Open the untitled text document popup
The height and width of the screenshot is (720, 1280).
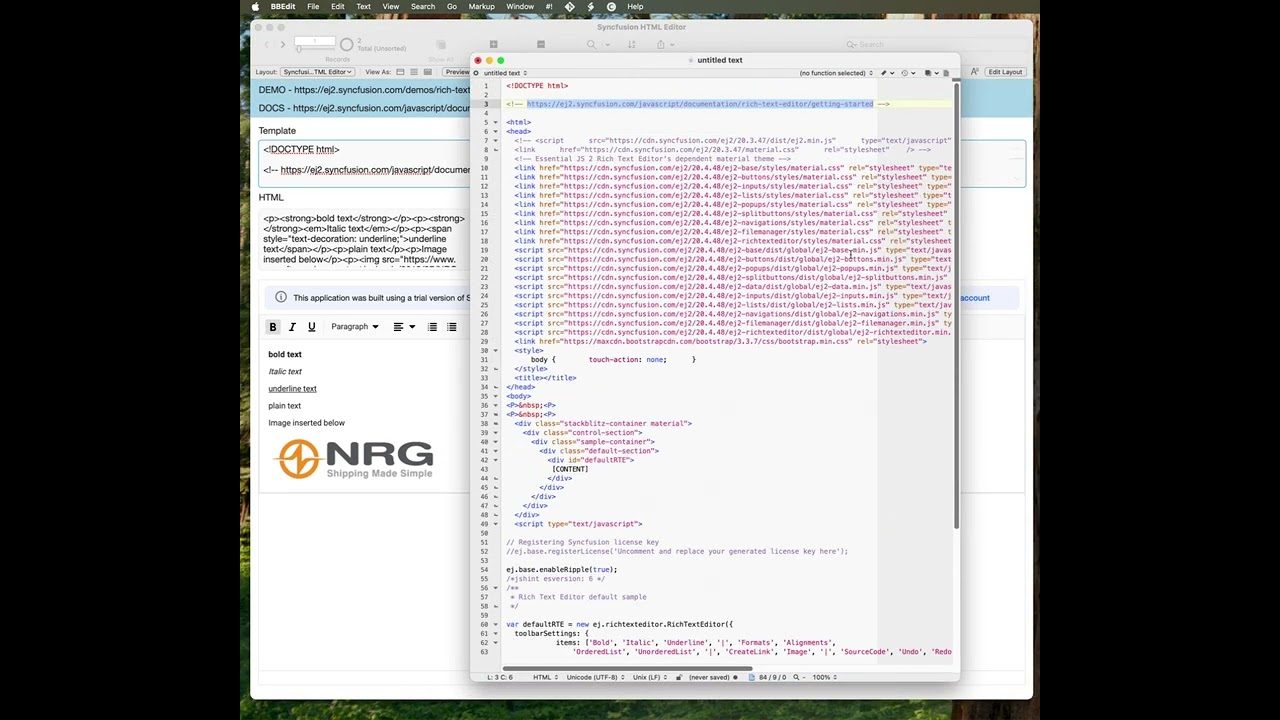tap(504, 73)
